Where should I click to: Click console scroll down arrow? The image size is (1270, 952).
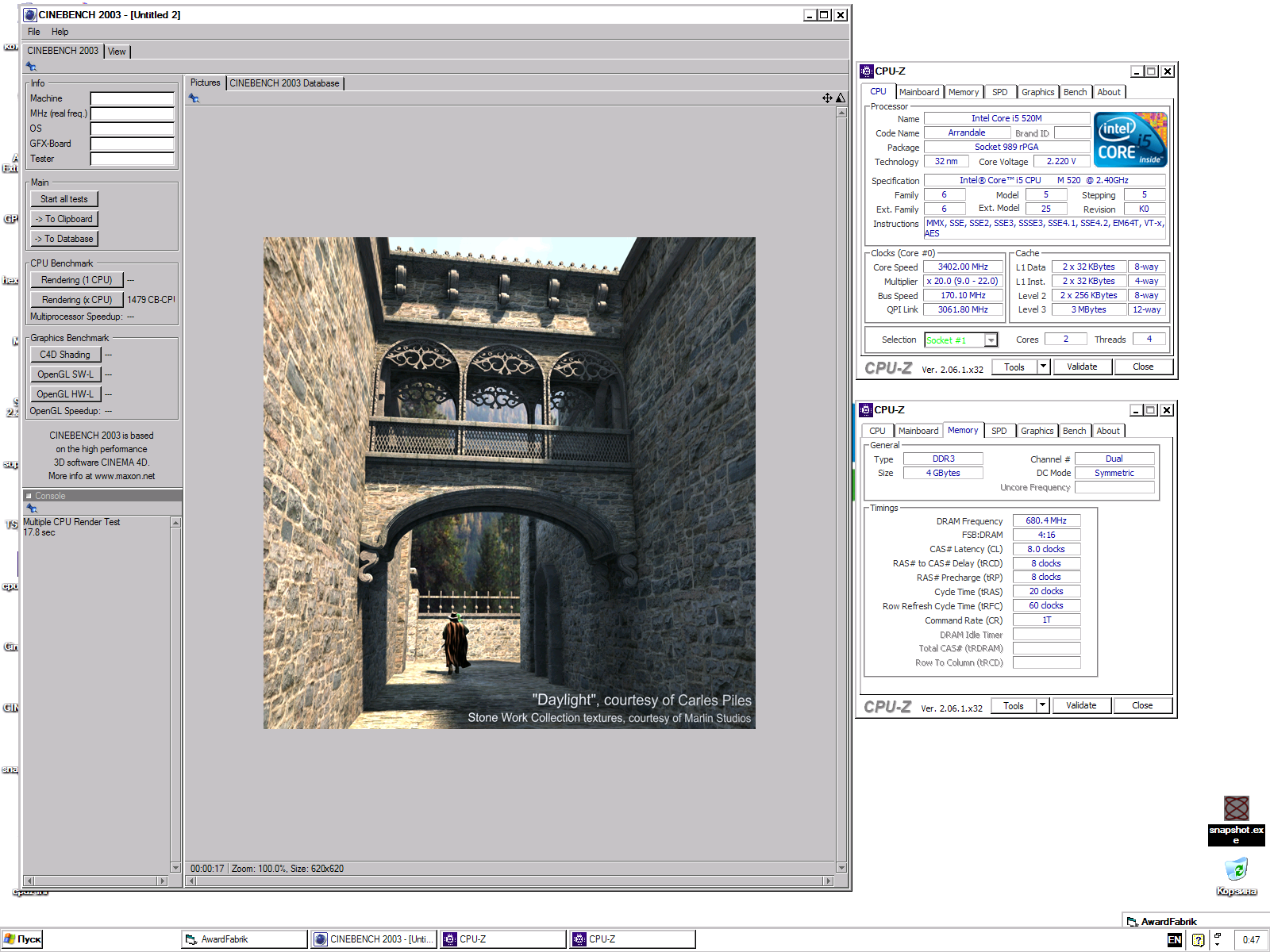point(175,868)
